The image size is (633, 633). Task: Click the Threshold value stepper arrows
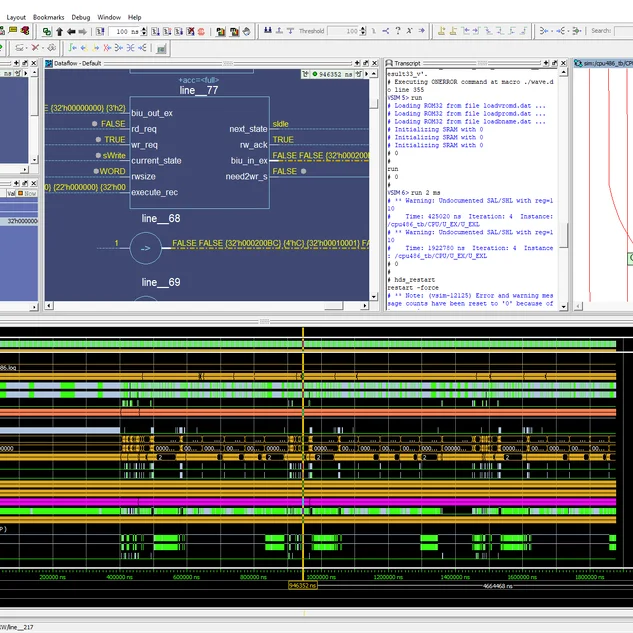click(x=363, y=31)
